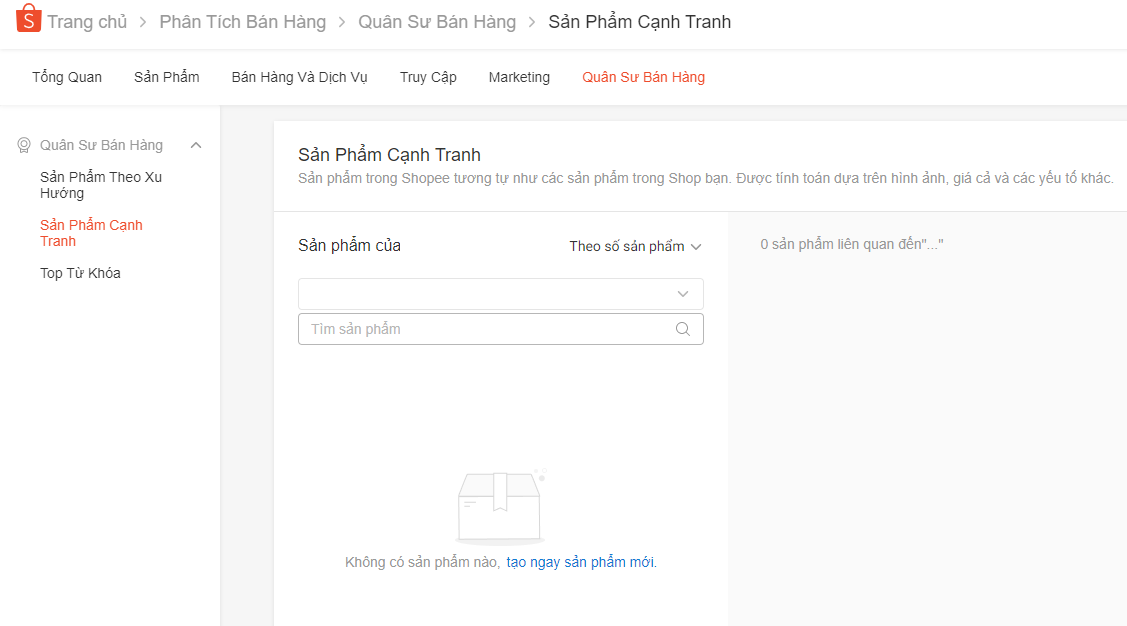Select Top Từ Khóa in sidebar
Image resolution: width=1127 pixels, height=626 pixels.
click(x=80, y=273)
